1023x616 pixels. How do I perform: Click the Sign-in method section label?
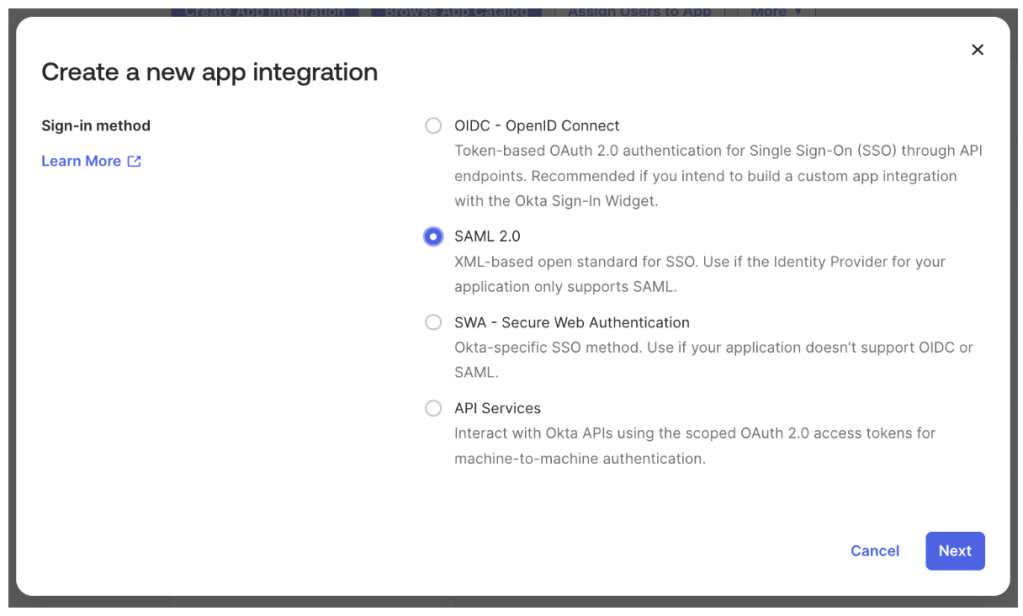[x=96, y=126]
